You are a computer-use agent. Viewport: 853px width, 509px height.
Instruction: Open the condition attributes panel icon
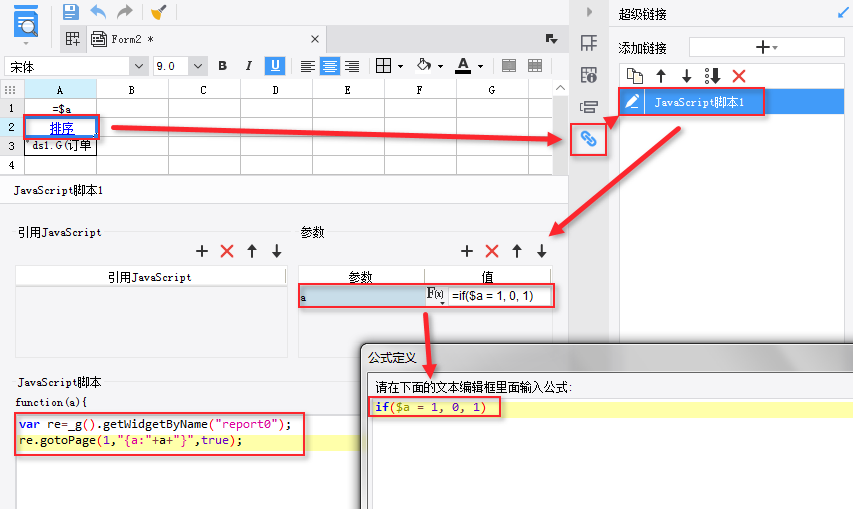(x=589, y=107)
